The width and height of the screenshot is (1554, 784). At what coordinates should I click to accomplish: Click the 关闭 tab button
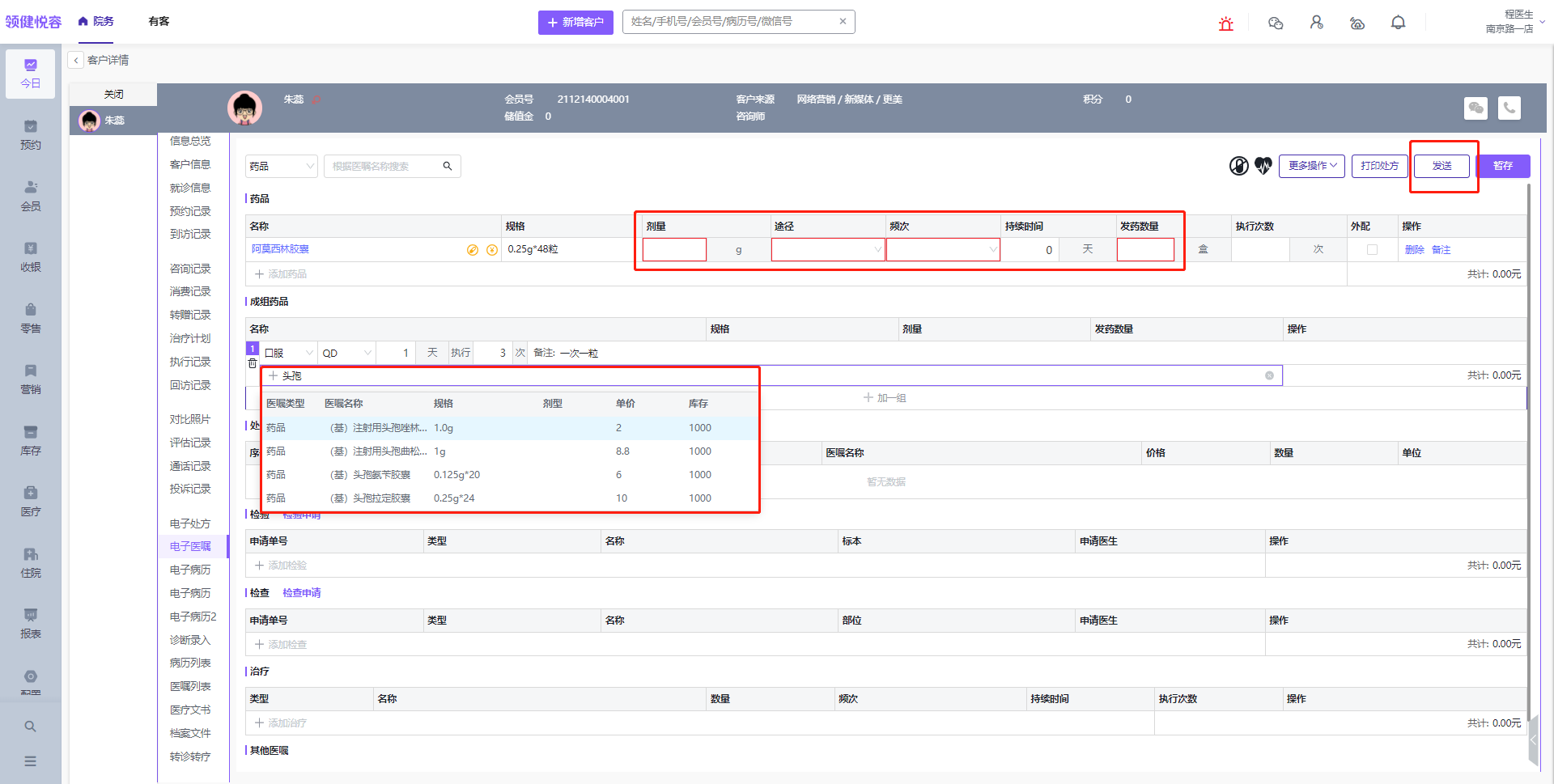pos(113,94)
